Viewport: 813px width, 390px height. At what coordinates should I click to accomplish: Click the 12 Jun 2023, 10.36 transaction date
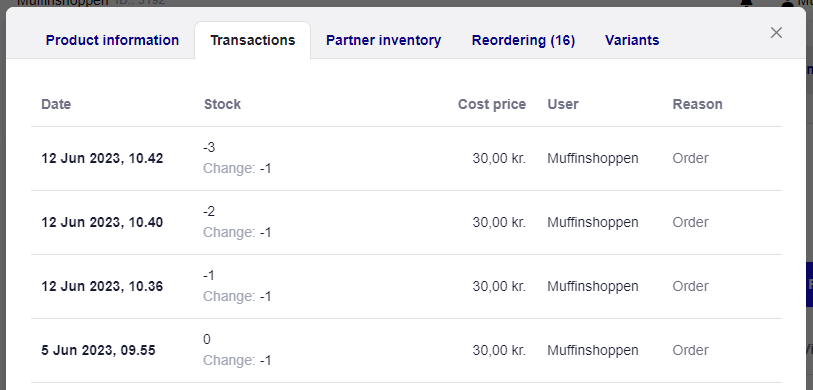[x=102, y=286]
